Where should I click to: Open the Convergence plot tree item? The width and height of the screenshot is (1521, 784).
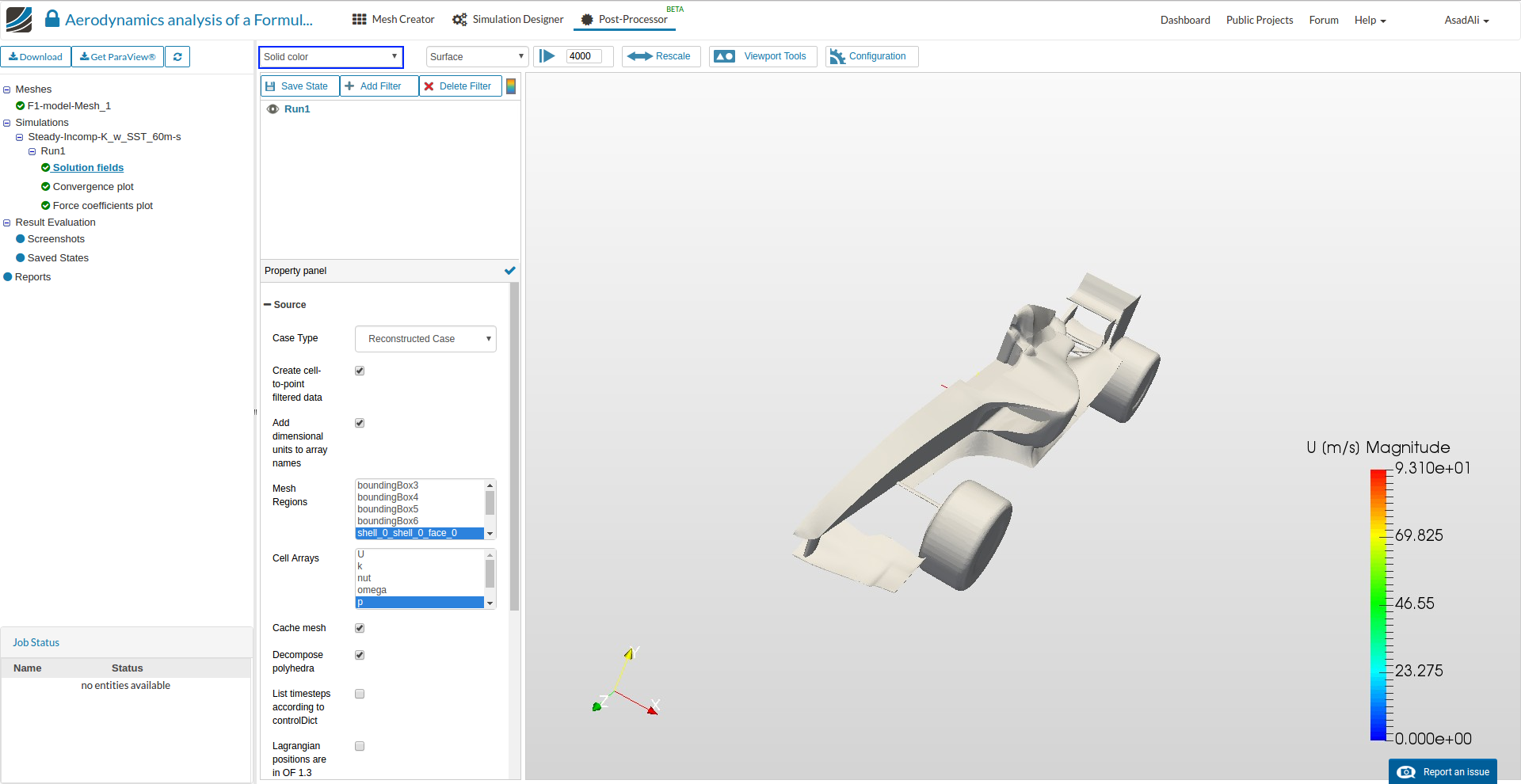93,187
